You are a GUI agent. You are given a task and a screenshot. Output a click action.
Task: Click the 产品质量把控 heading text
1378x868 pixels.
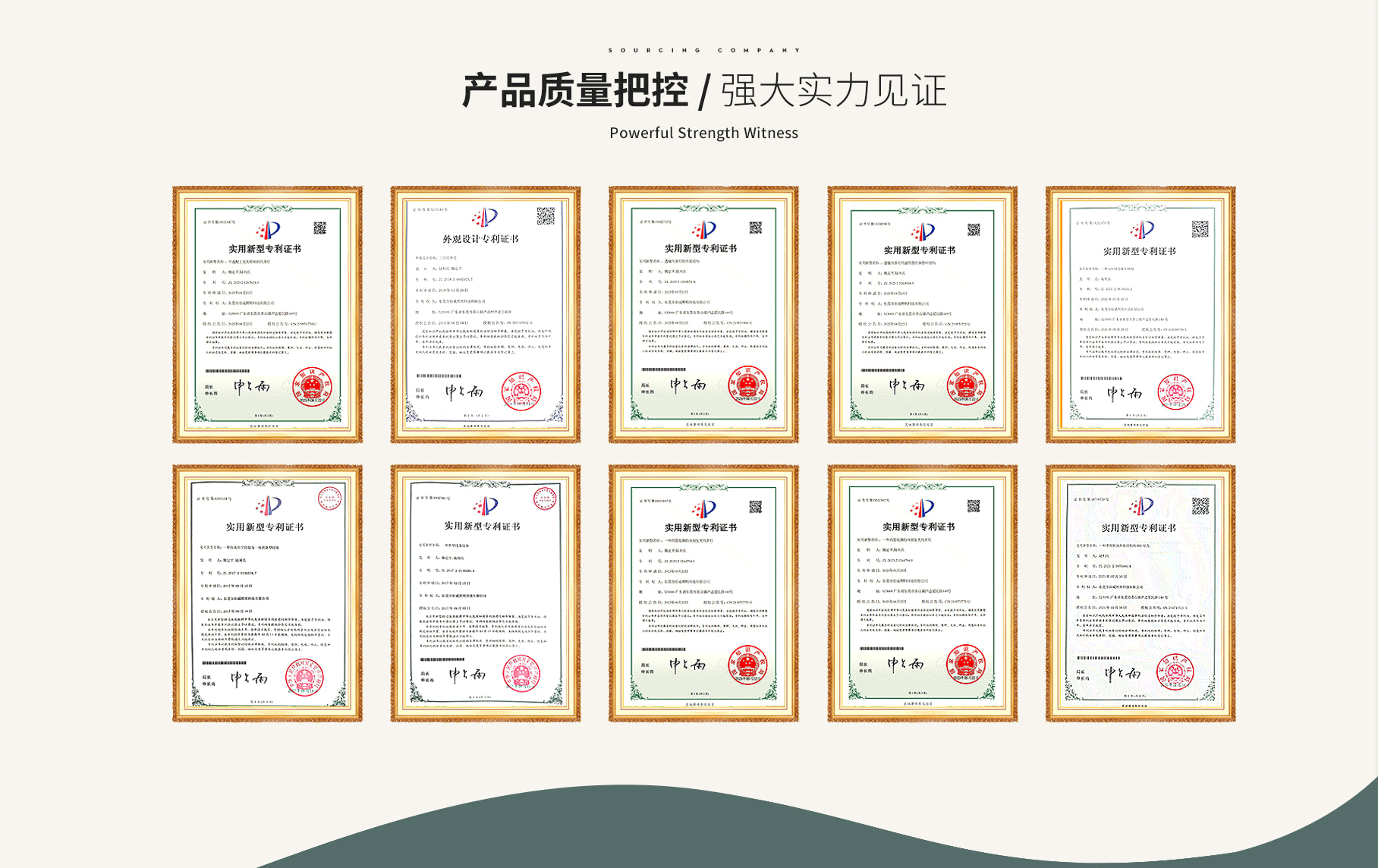575,92
